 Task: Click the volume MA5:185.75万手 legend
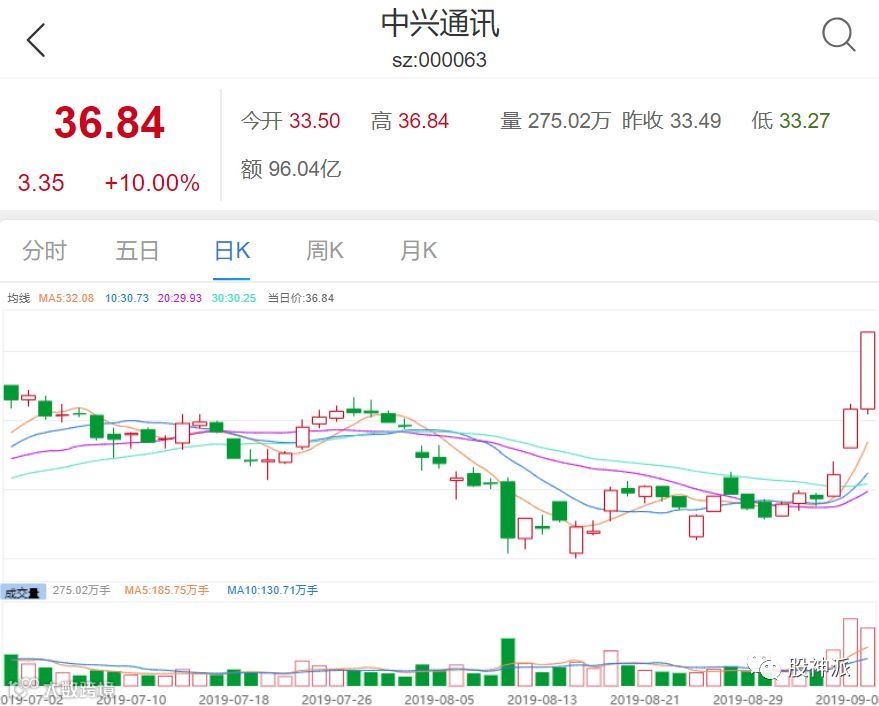click(166, 590)
